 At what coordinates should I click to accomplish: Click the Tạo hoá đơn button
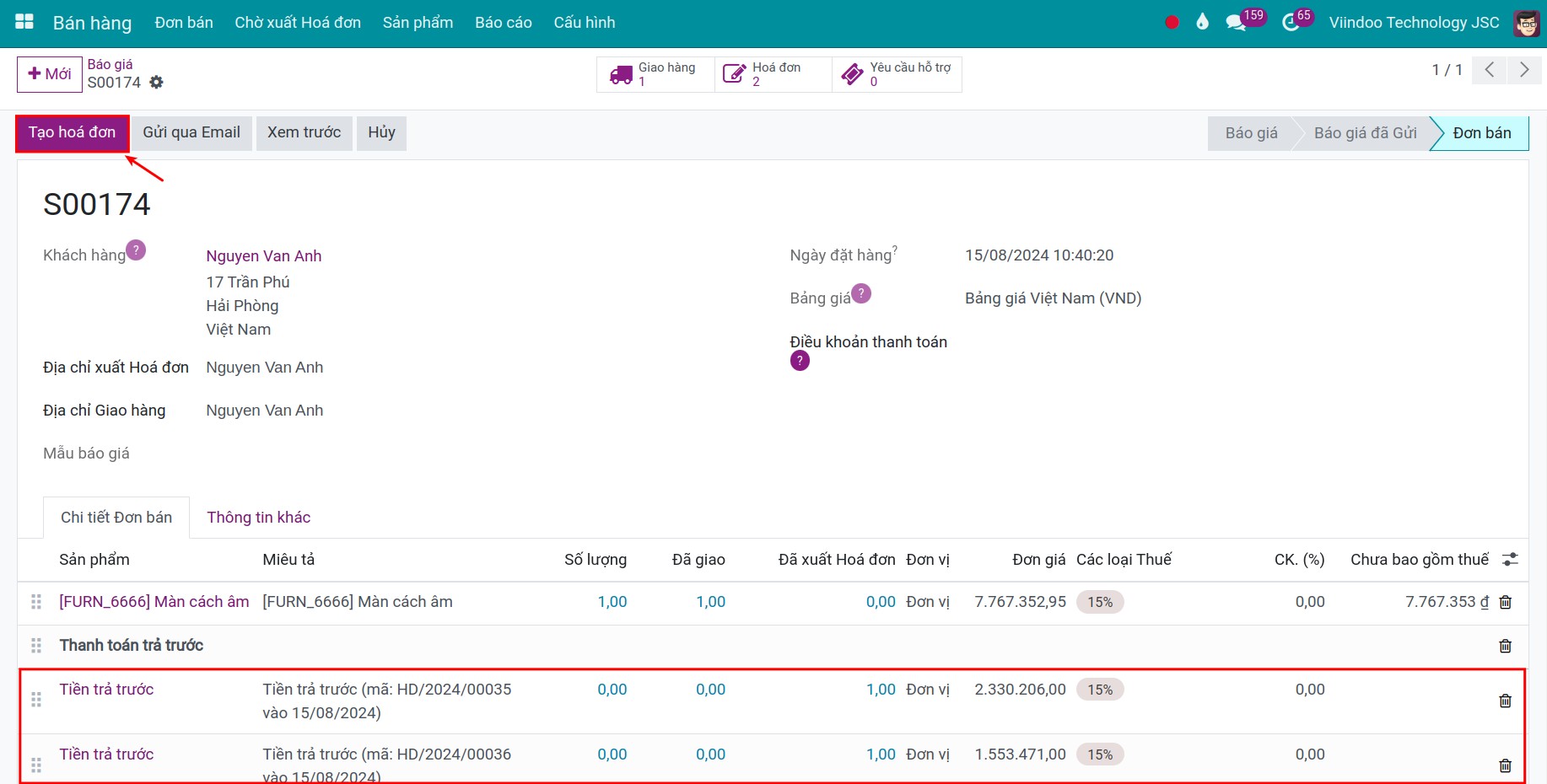[72, 133]
